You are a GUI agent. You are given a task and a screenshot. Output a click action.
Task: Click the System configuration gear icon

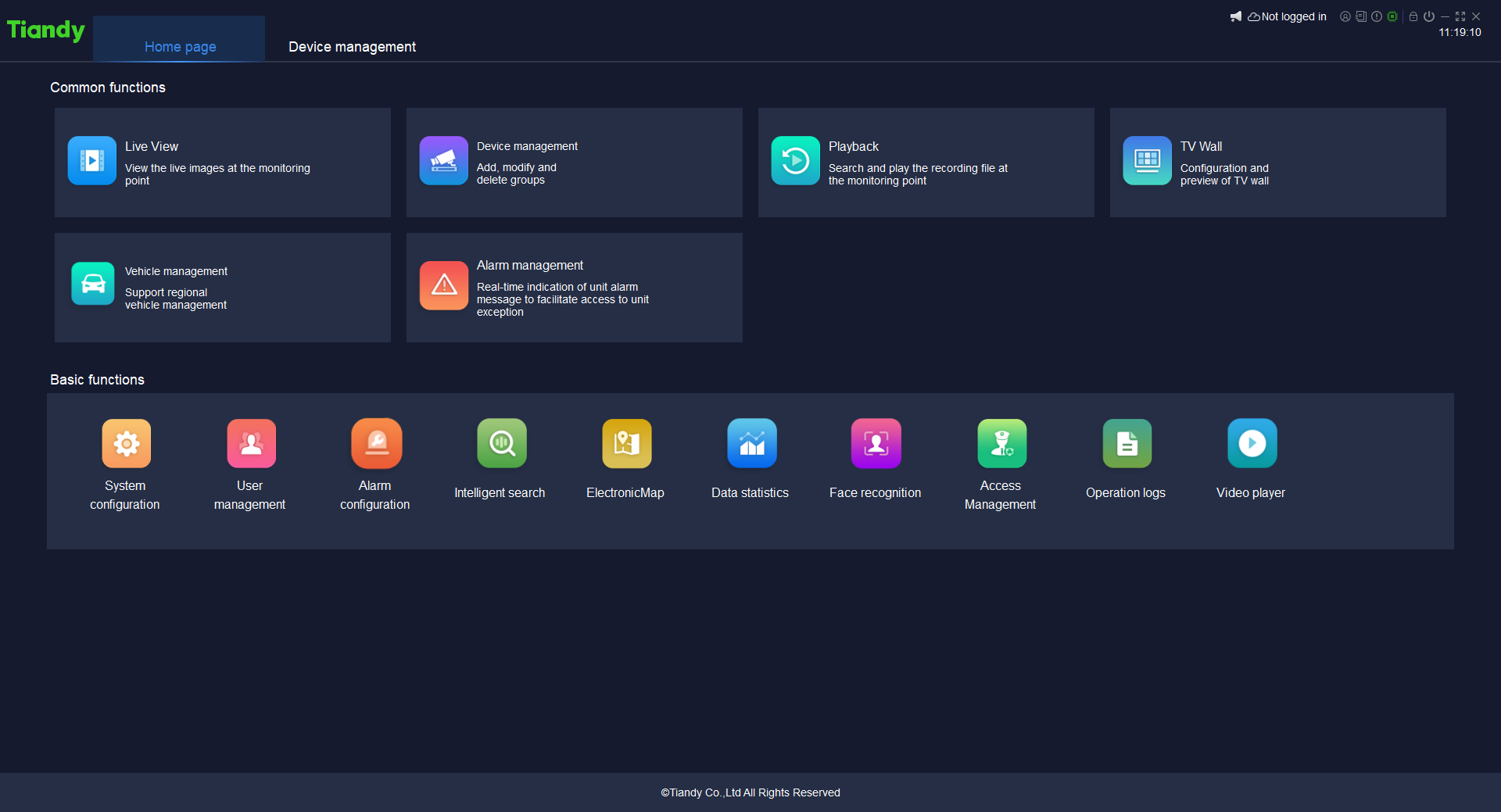(x=126, y=443)
